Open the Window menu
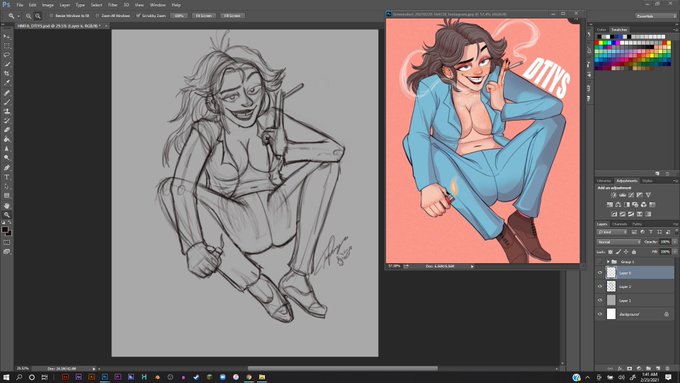 (157, 5)
